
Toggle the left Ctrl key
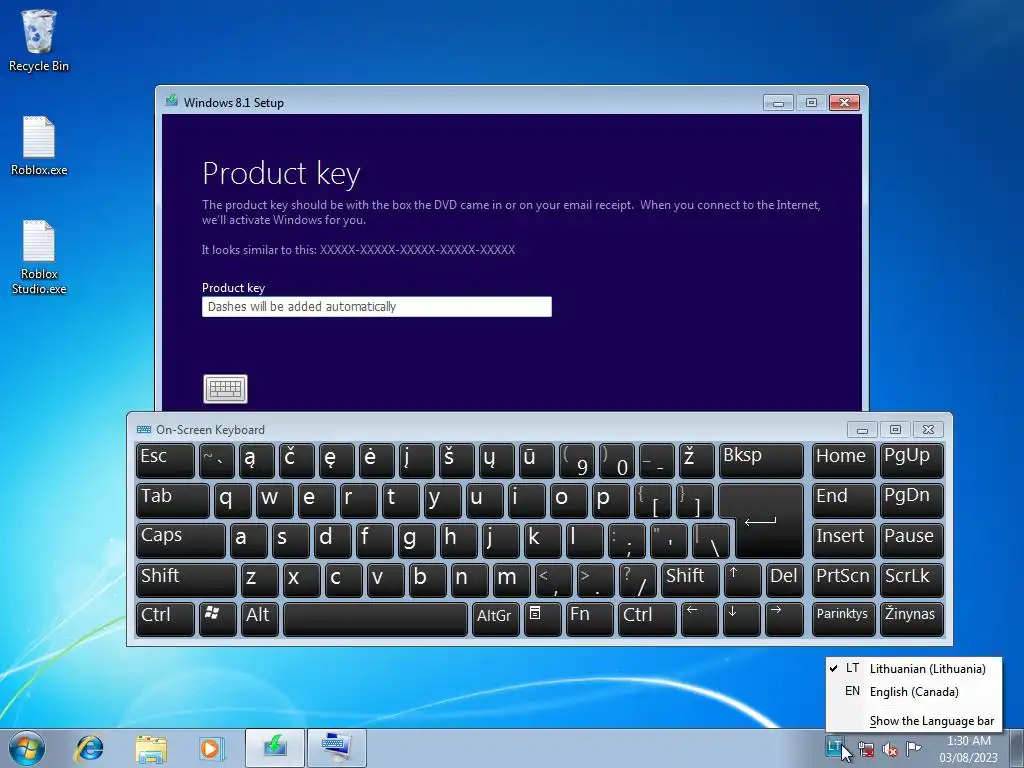[165, 619]
